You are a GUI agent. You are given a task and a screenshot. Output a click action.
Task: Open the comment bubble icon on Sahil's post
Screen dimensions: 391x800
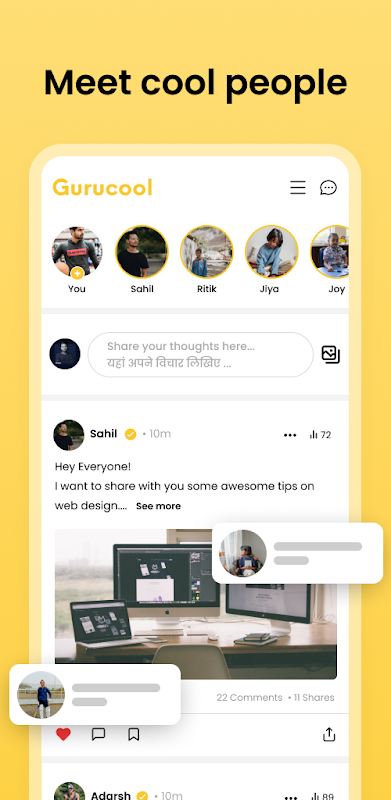[x=98, y=734]
